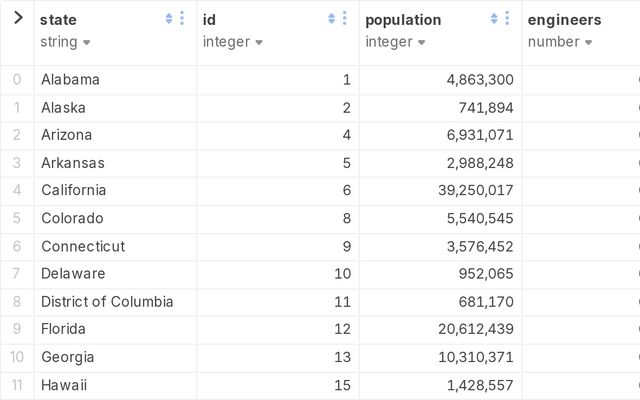Open population integer type dropdown

point(396,42)
